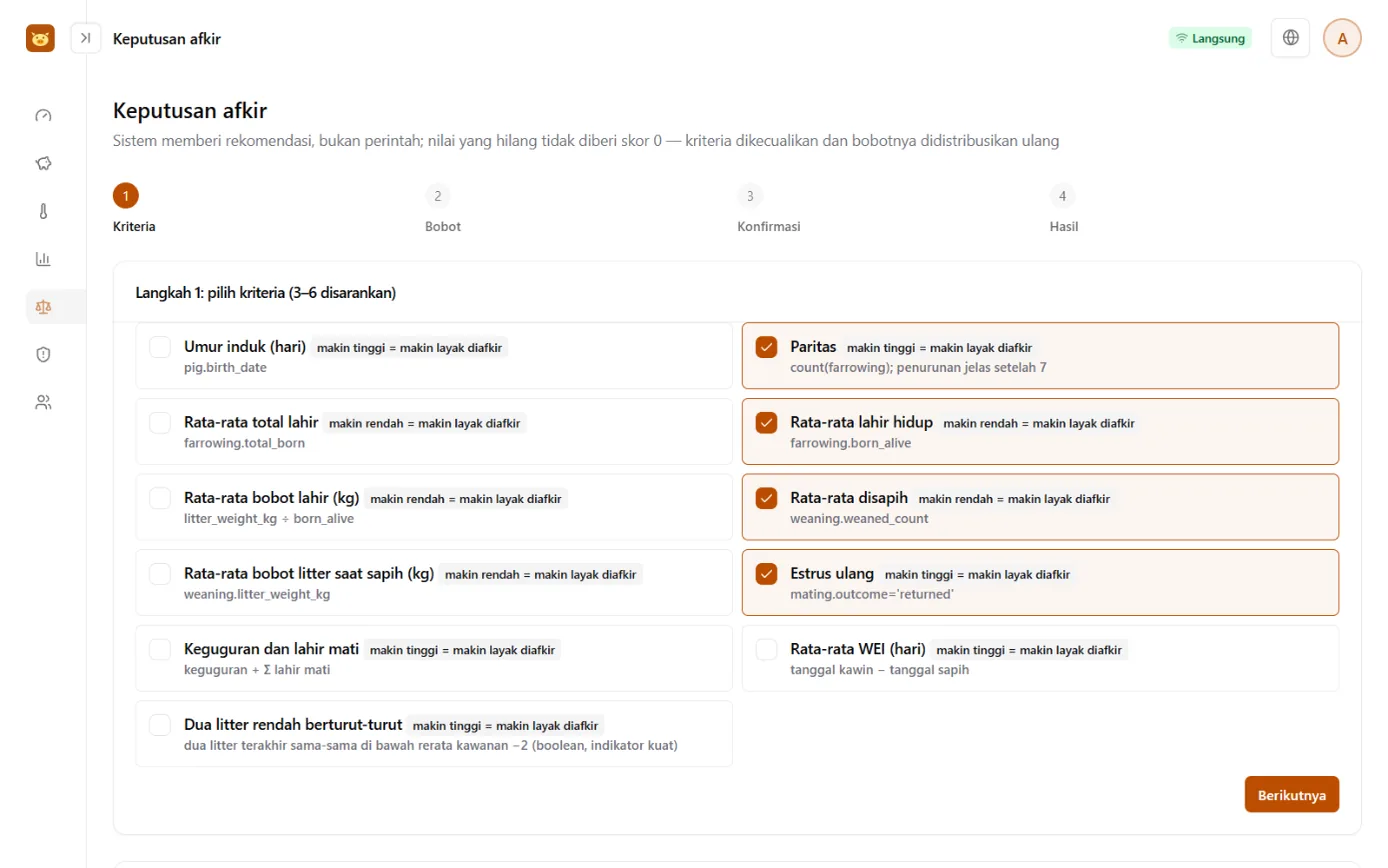Uncheck the Paritas checkbox
The height and width of the screenshot is (868, 1388).
(x=767, y=347)
